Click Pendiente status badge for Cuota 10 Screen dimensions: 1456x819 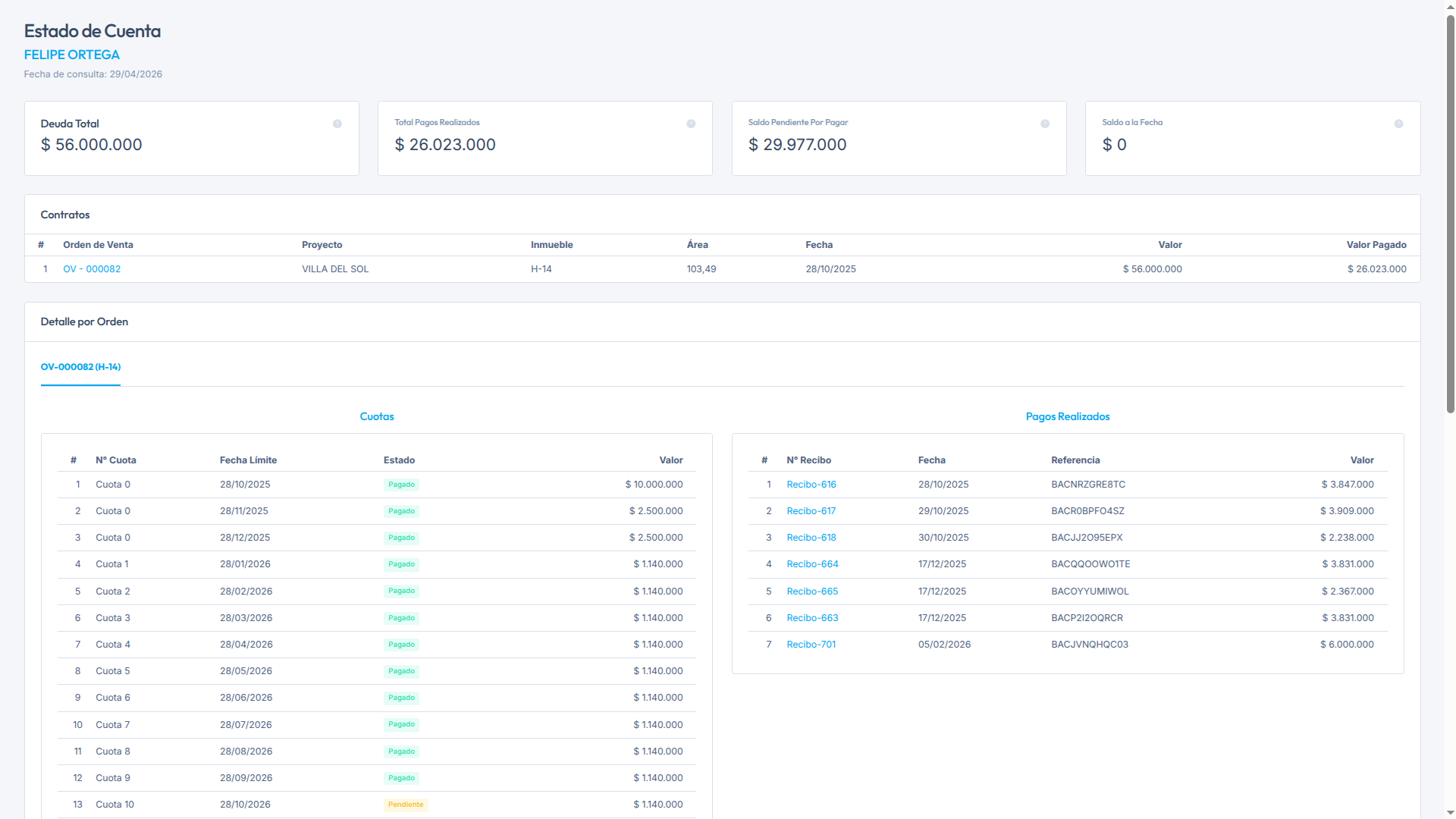tap(406, 805)
